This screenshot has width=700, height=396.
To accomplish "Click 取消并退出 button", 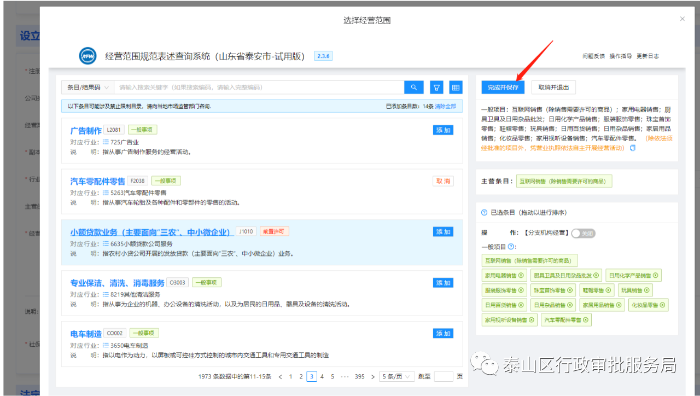I will [x=554, y=88].
